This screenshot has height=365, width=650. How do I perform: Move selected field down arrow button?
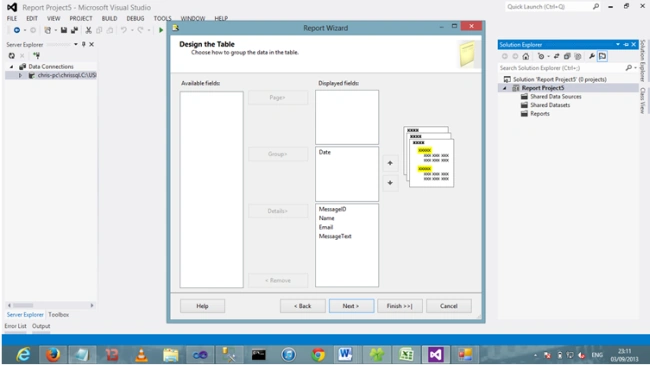click(390, 182)
